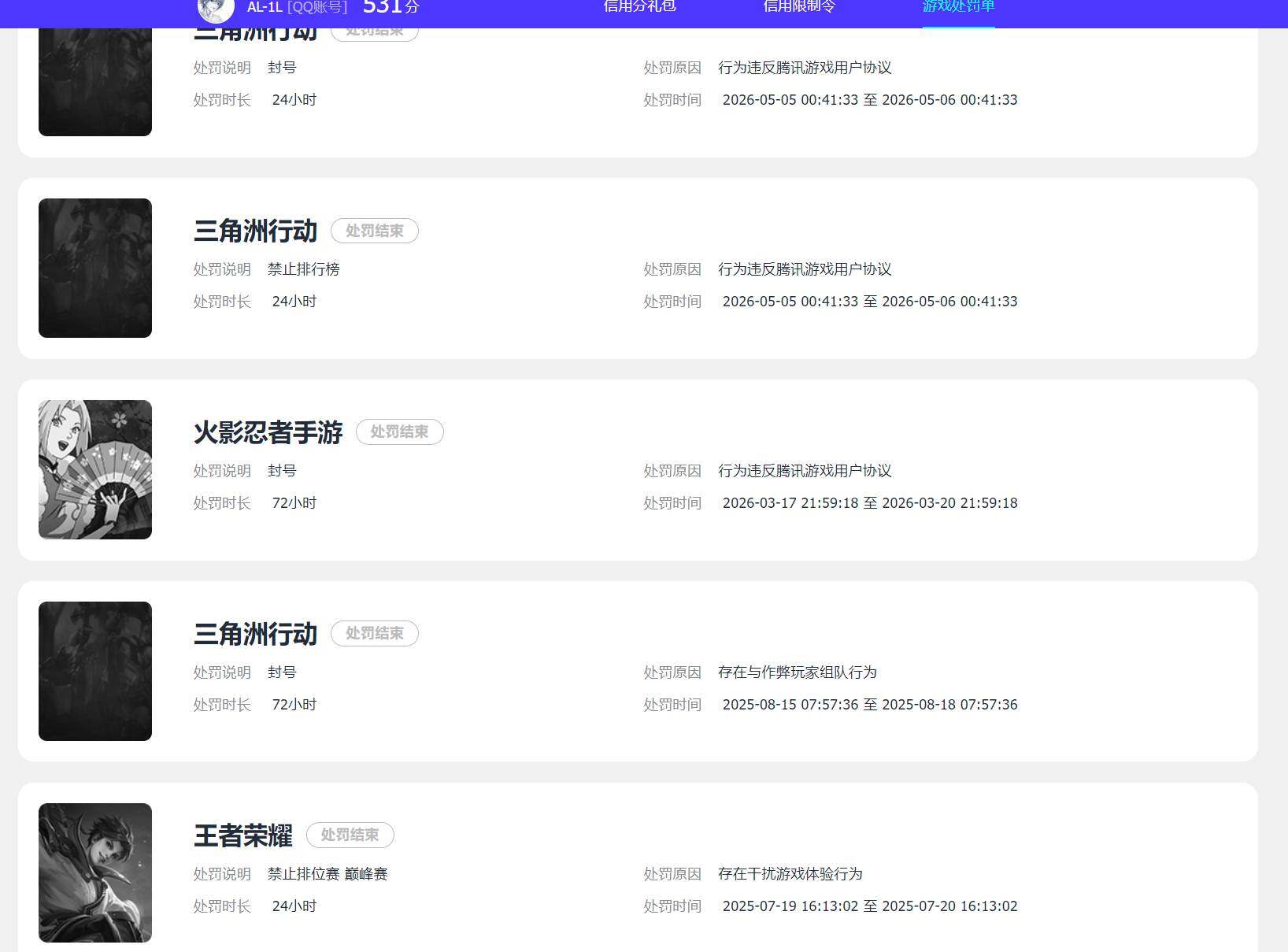Screen dimensions: 1288x952
Task: Click the 王者荣耀 title
Action: tap(243, 835)
